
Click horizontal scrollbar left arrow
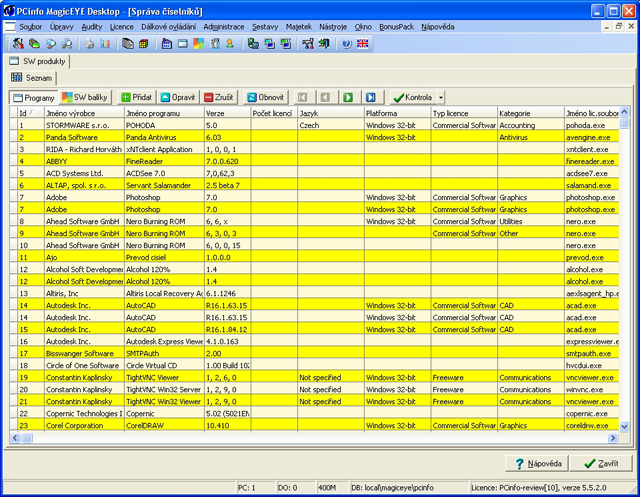point(15,438)
